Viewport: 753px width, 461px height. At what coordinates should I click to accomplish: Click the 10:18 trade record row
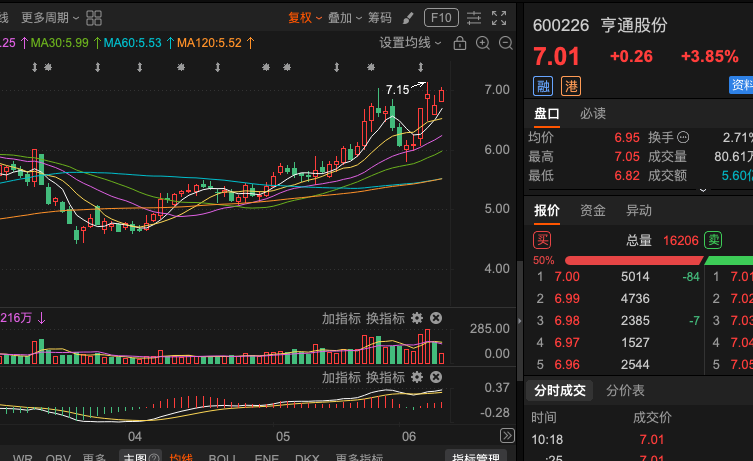click(x=639, y=439)
